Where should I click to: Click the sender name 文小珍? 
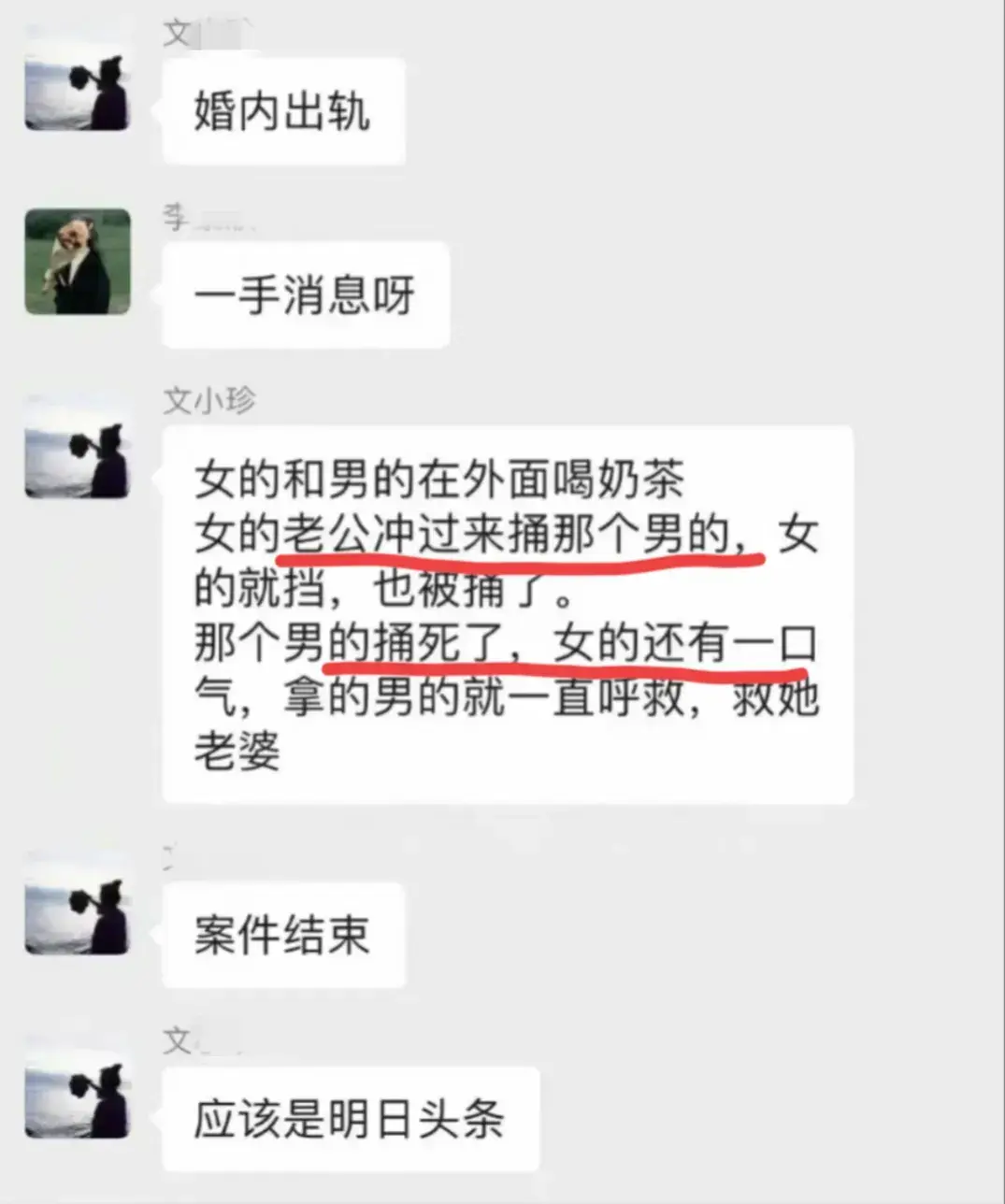pos(209,401)
